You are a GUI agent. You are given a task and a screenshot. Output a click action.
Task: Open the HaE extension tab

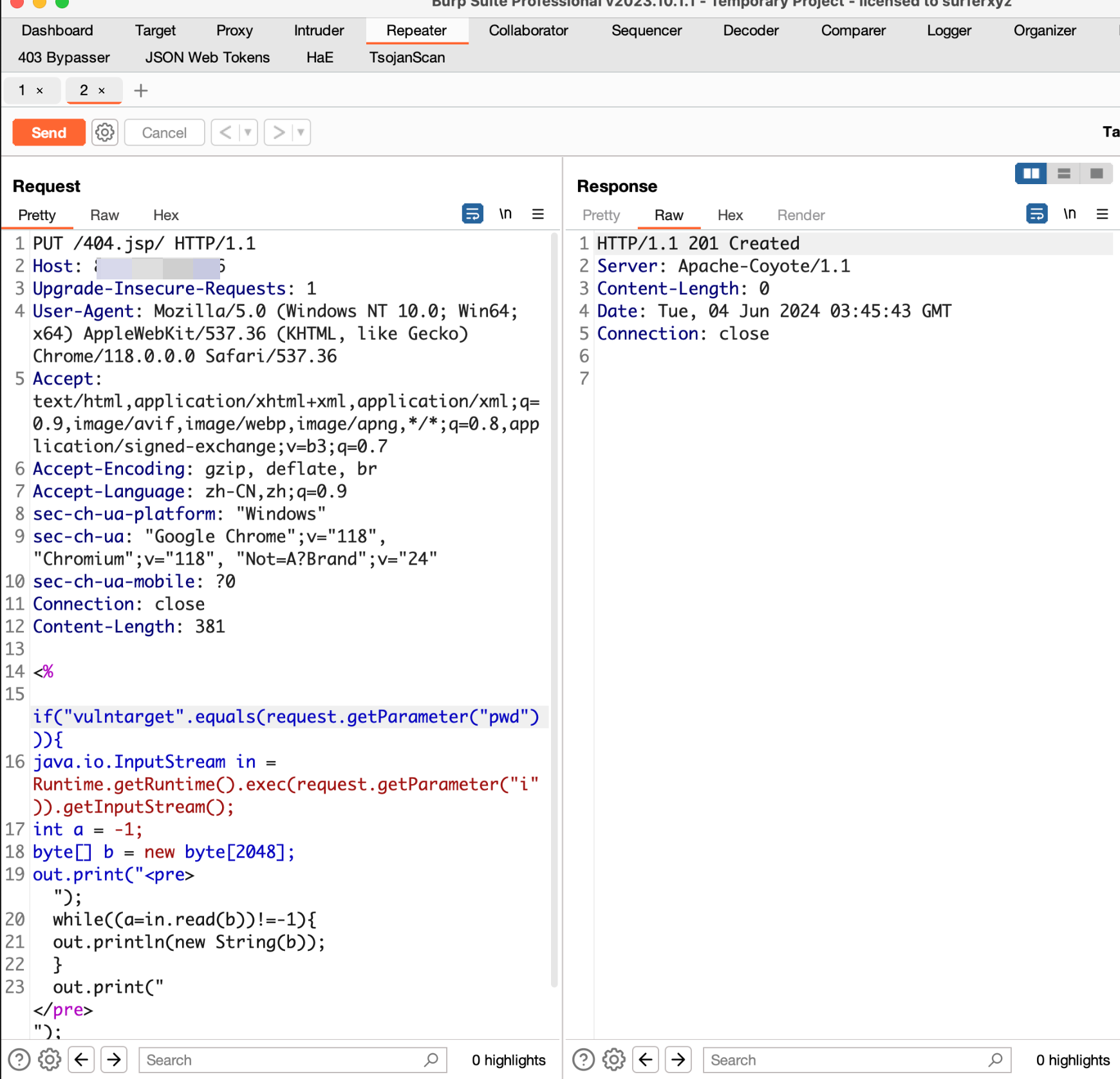(319, 57)
